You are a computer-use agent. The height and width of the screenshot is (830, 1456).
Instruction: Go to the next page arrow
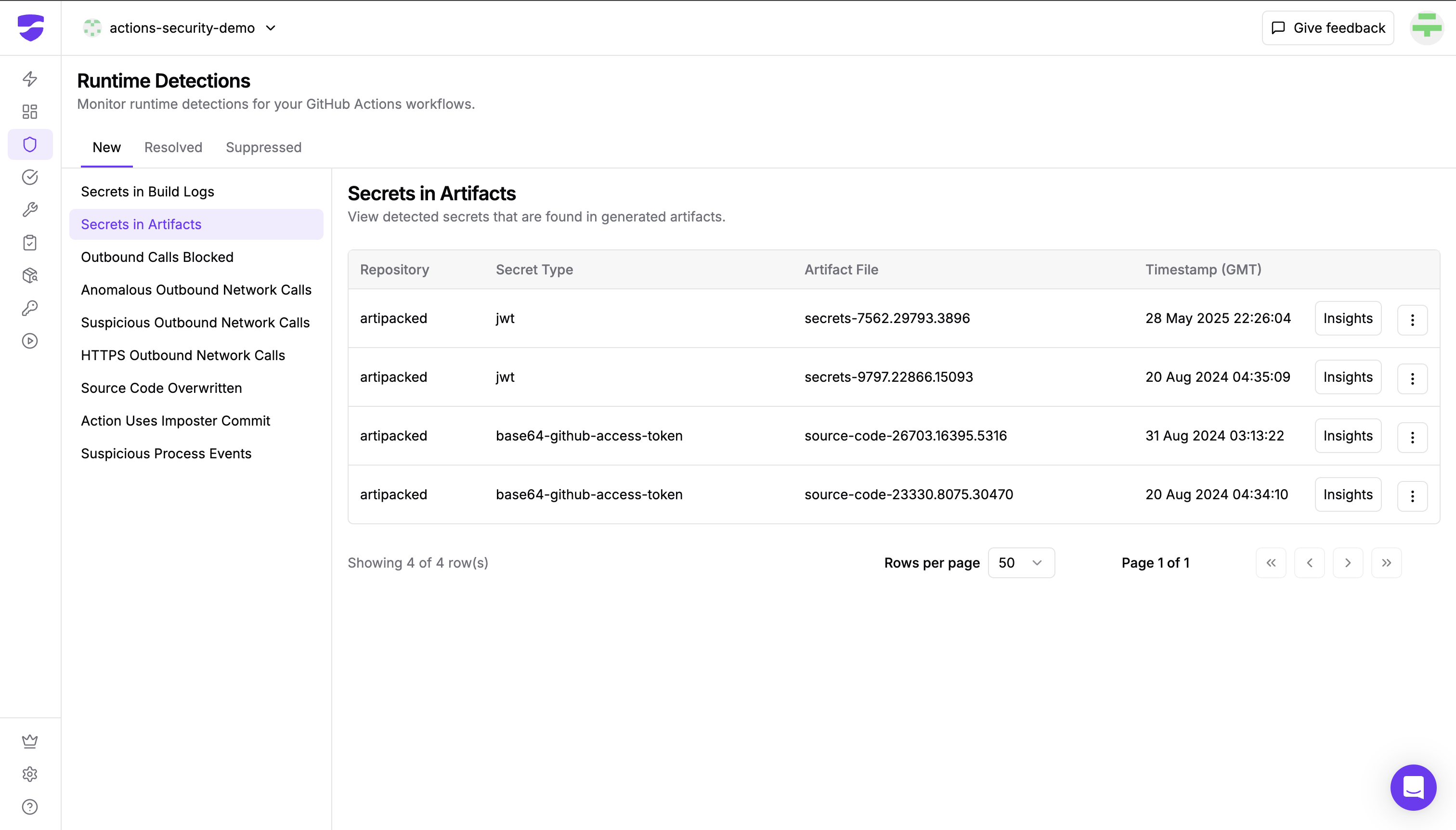pyautogui.click(x=1348, y=563)
